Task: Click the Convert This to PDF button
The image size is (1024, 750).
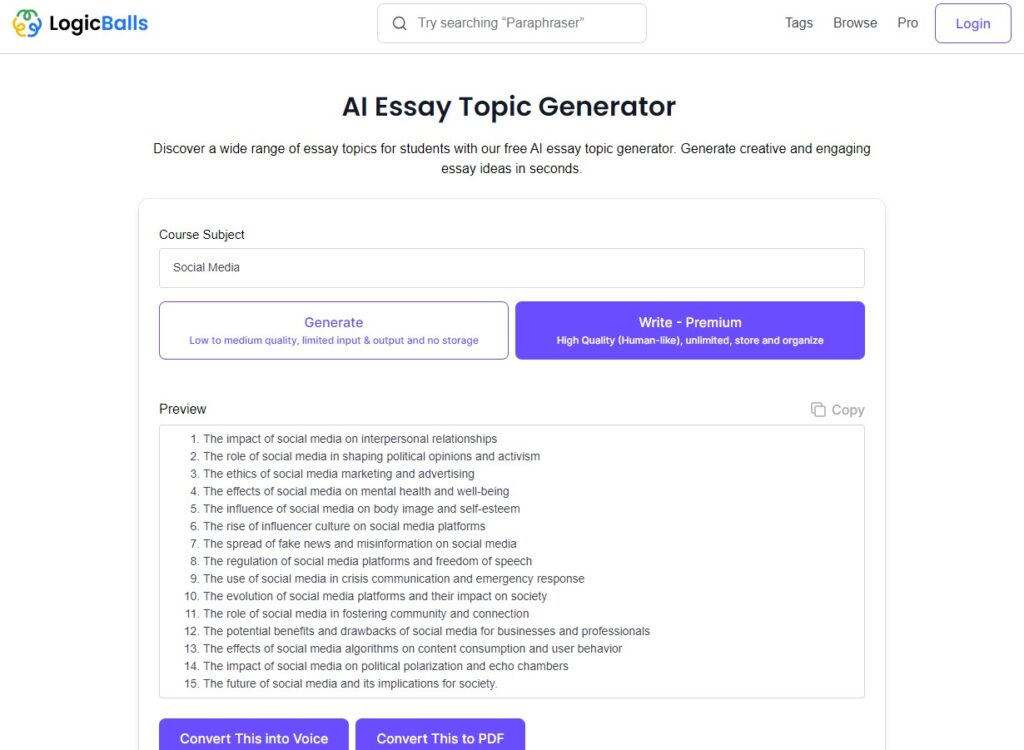Action: pyautogui.click(x=441, y=738)
